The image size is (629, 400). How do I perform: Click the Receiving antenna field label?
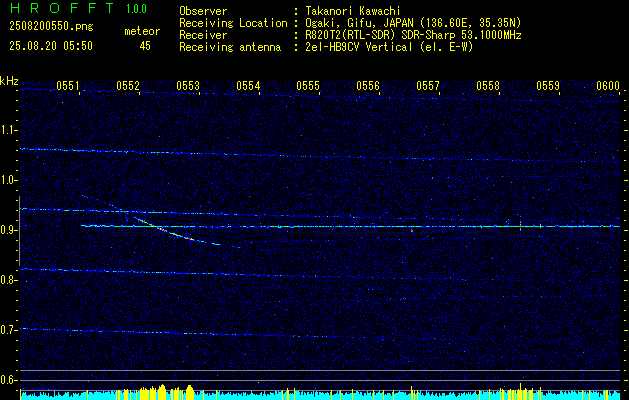coord(230,47)
